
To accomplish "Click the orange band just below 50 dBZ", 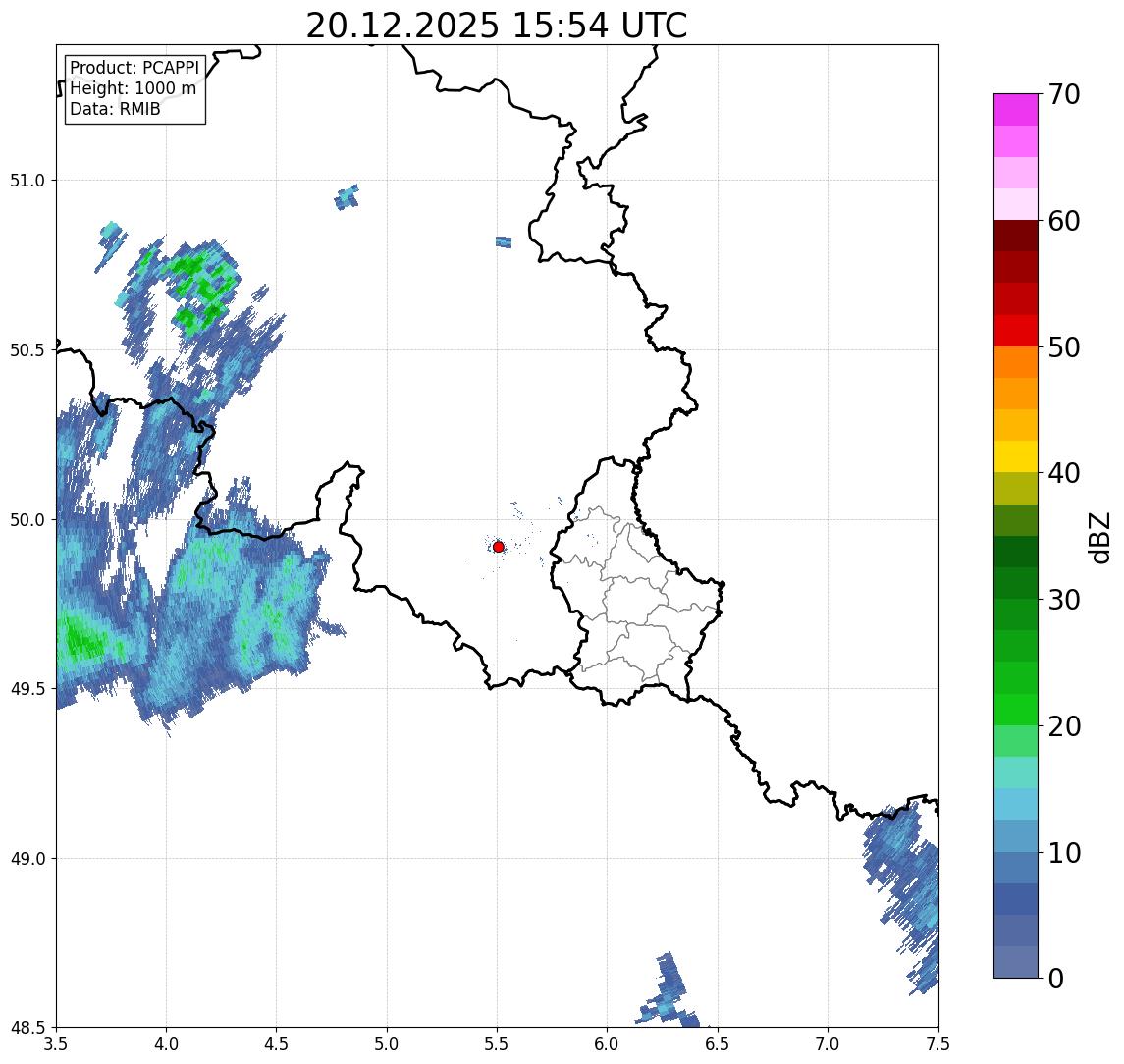I will (1016, 362).
